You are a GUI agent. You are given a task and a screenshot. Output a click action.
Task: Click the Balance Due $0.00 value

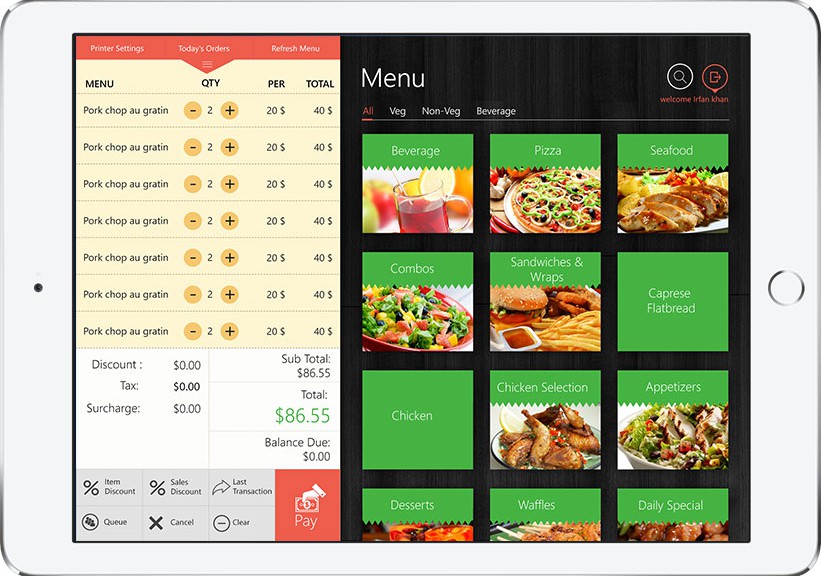(316, 457)
